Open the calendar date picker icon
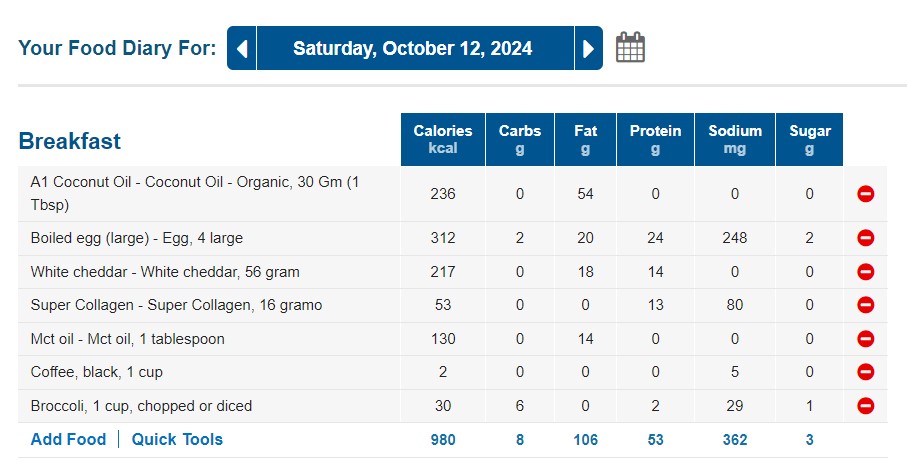This screenshot has width=907, height=475. [x=630, y=48]
